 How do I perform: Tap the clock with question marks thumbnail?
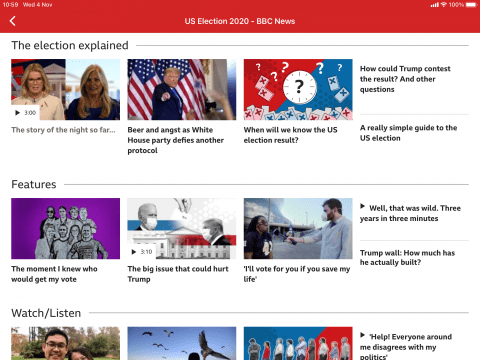coord(298,89)
